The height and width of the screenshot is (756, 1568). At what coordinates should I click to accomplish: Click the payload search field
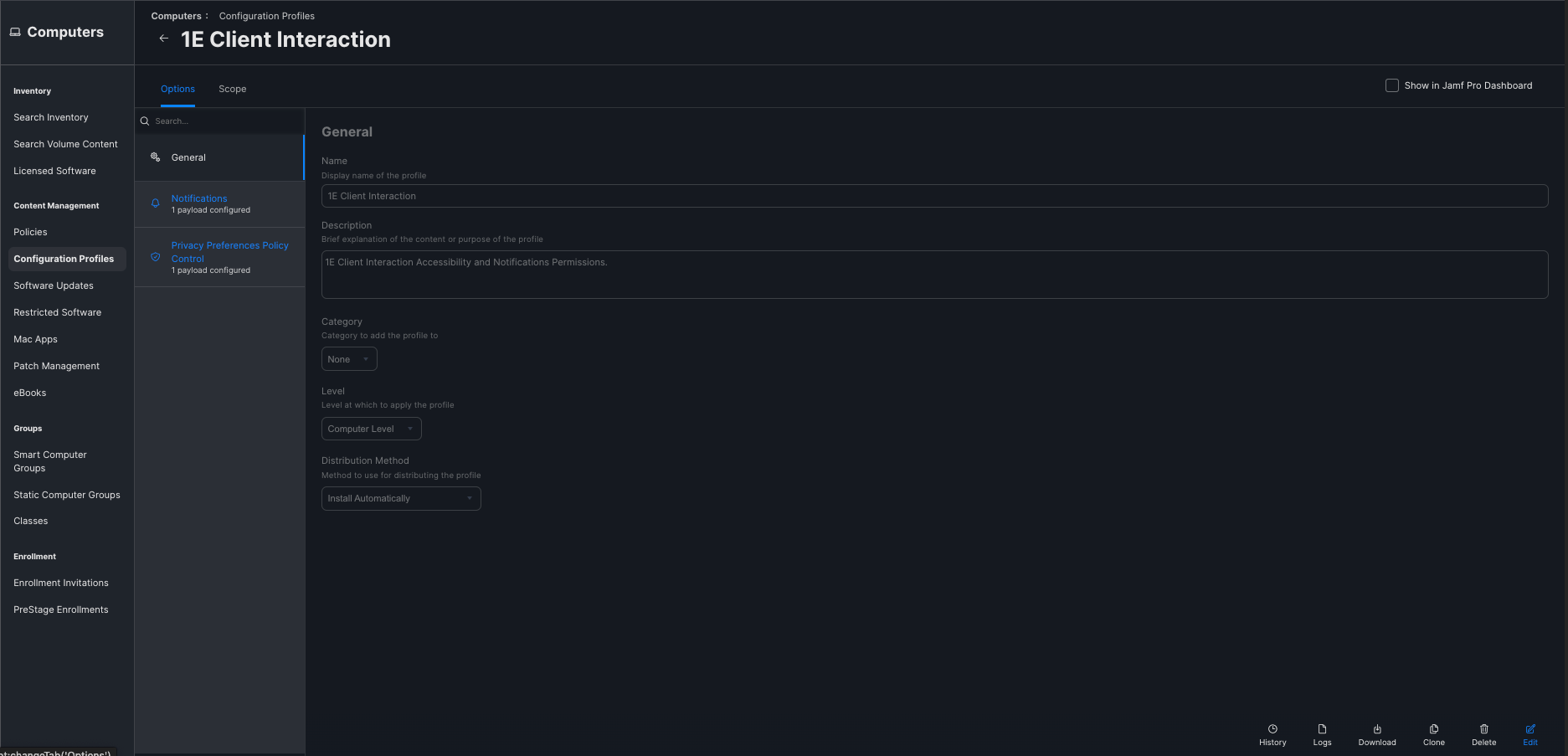[226, 121]
